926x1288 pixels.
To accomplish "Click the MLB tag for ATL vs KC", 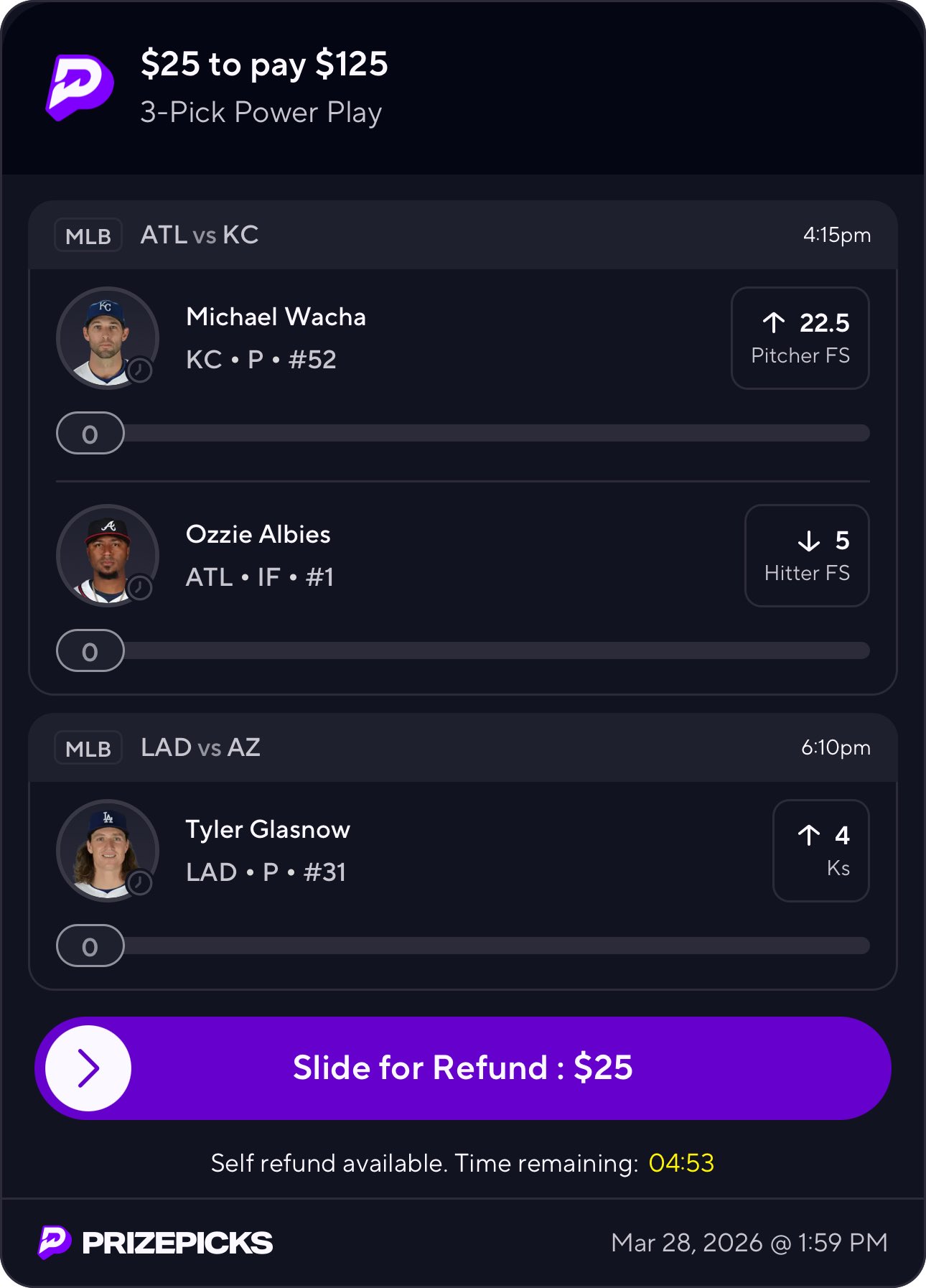I will (x=88, y=235).
